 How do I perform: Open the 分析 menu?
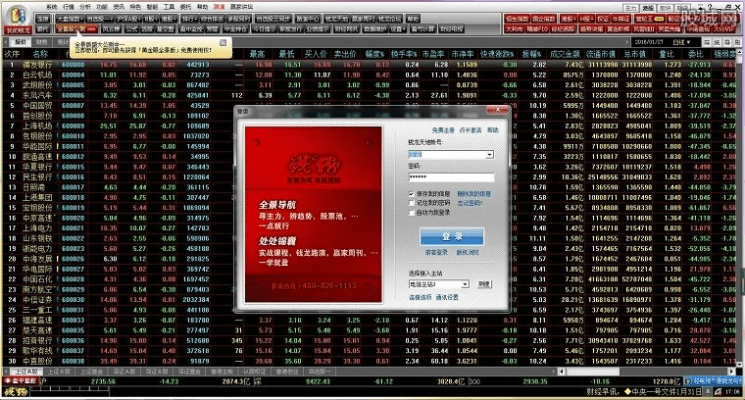(x=85, y=7)
